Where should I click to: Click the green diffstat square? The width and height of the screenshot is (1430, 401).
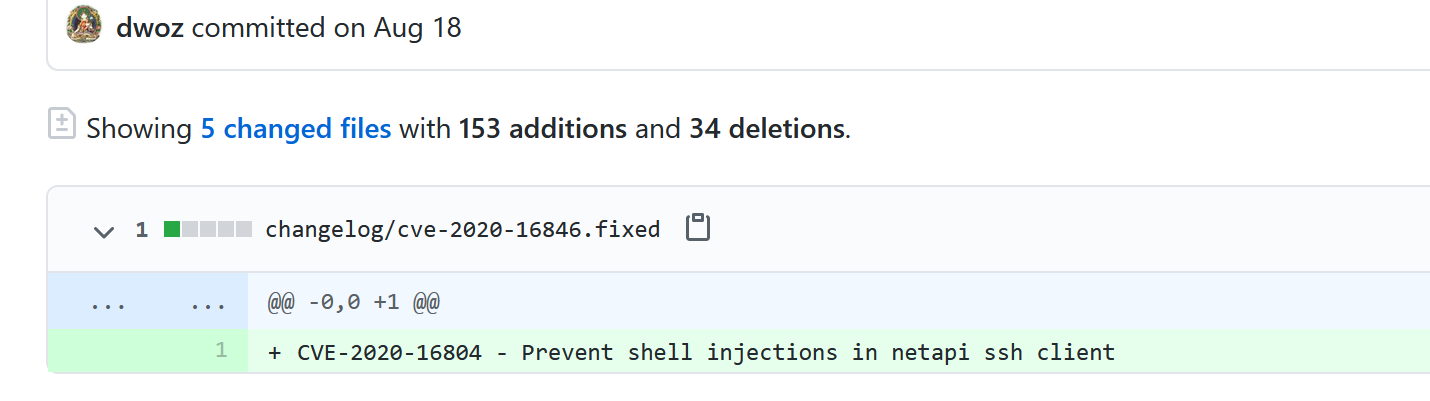[x=172, y=230]
